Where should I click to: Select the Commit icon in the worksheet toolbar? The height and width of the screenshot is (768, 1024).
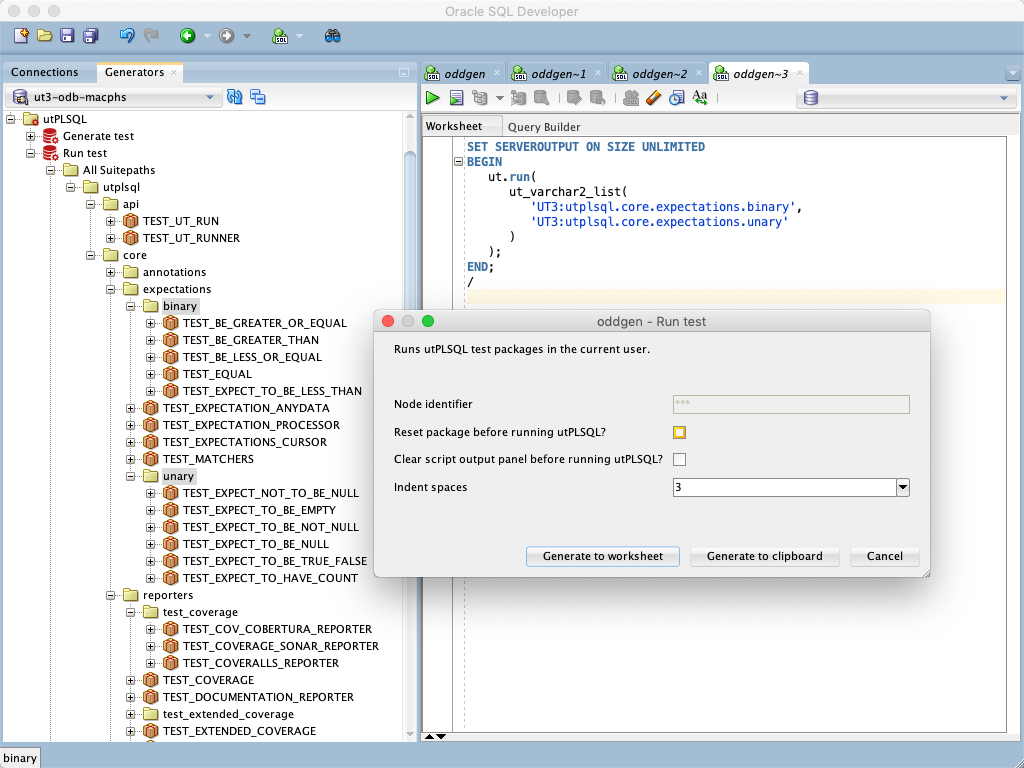574,97
